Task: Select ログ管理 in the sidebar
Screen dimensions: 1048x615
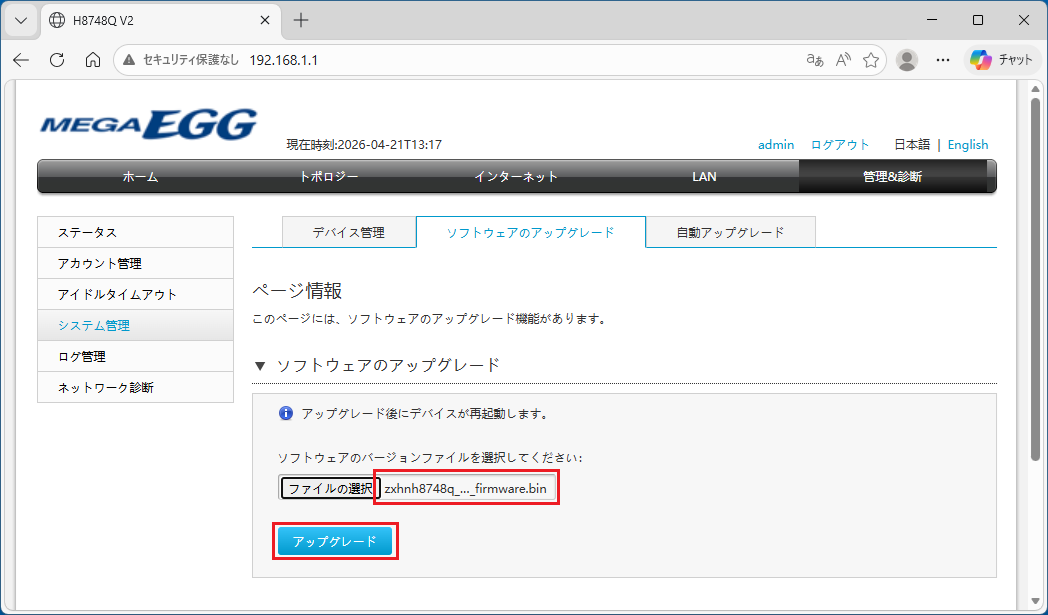Action: pos(136,356)
